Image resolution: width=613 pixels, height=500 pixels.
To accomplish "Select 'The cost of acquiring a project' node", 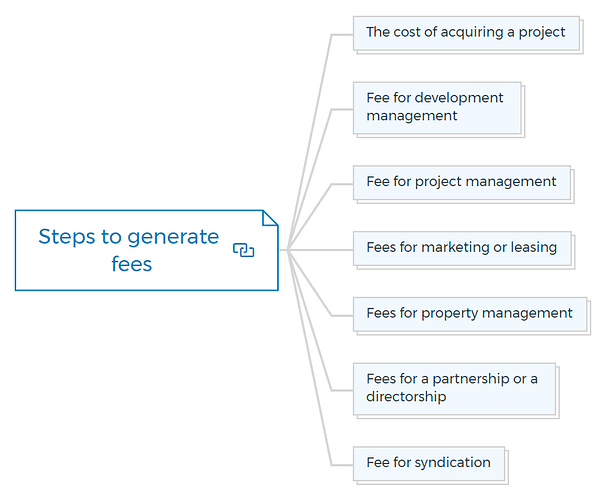I will 466,33.
